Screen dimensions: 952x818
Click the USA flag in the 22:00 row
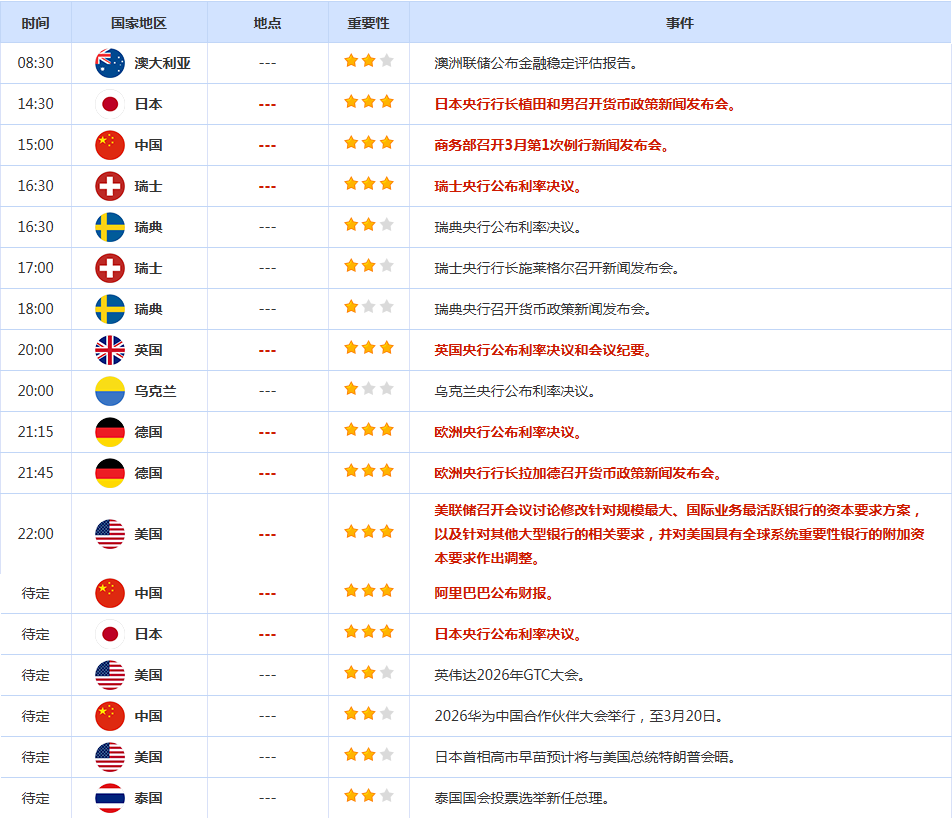pos(110,534)
